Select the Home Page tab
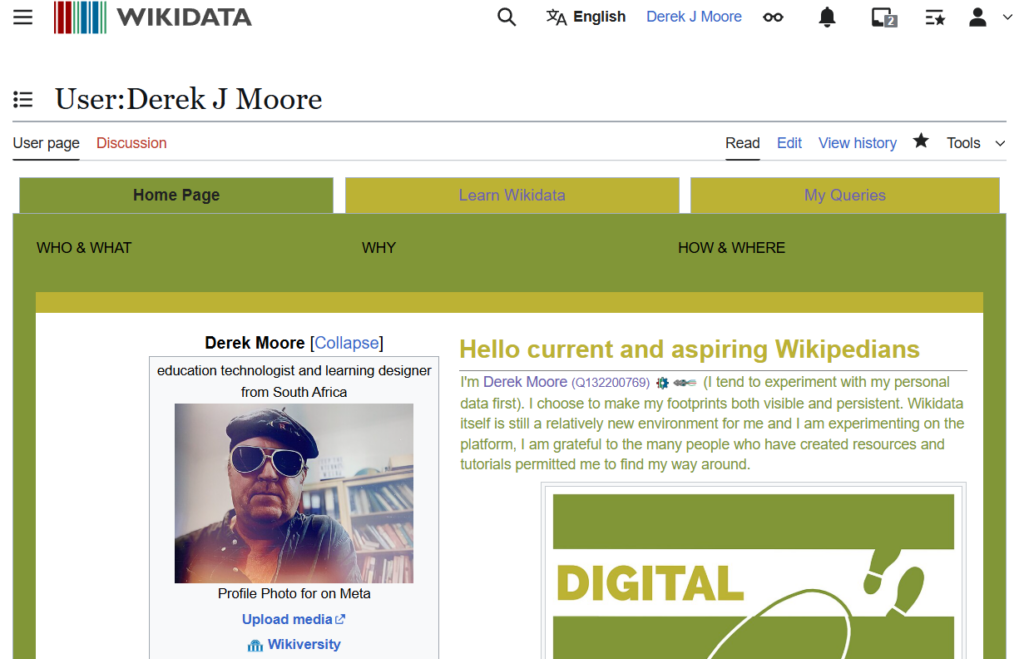 pyautogui.click(x=176, y=195)
